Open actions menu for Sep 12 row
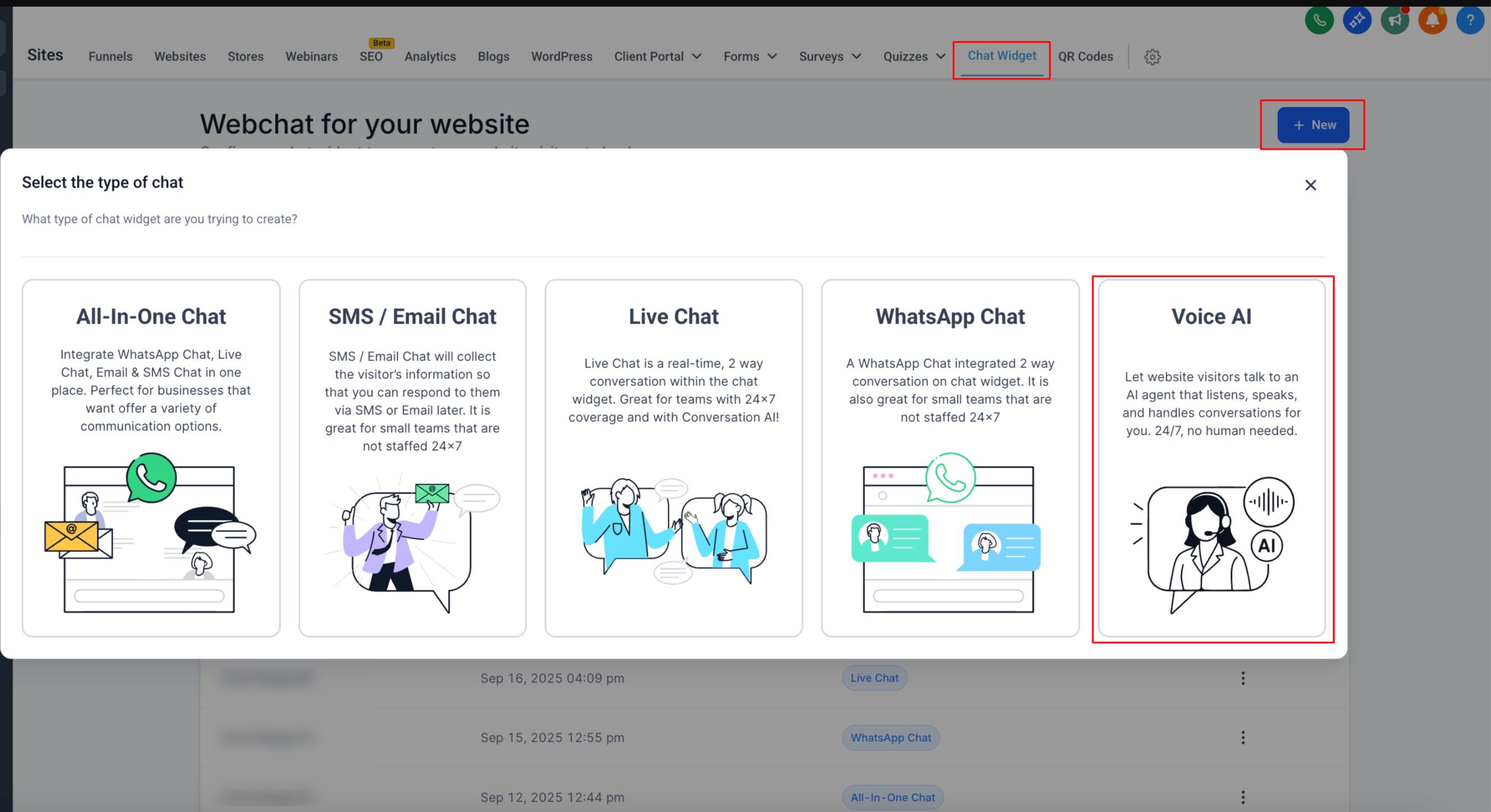The image size is (1491, 812). [x=1243, y=797]
